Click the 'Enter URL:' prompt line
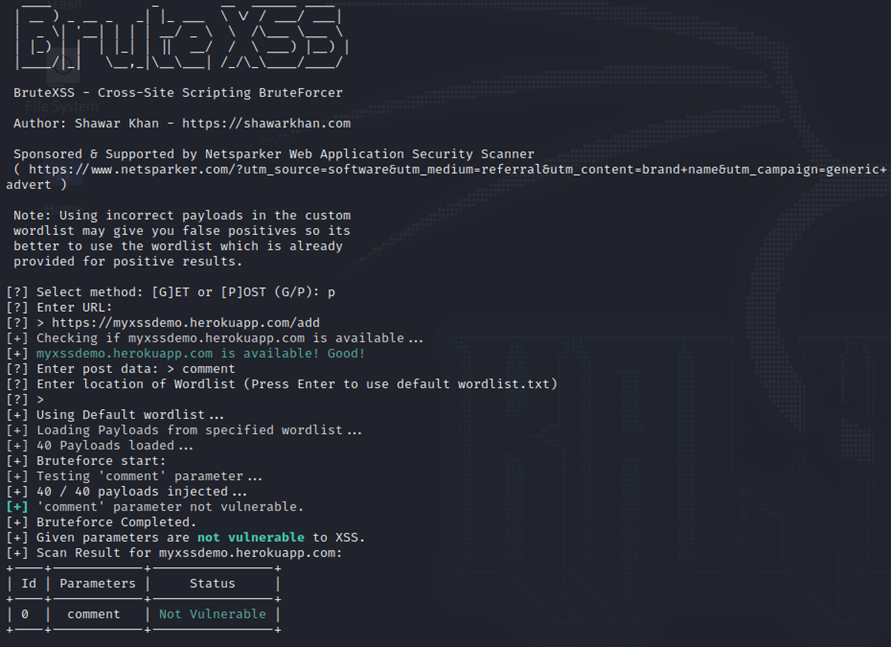The image size is (891, 647). point(59,307)
